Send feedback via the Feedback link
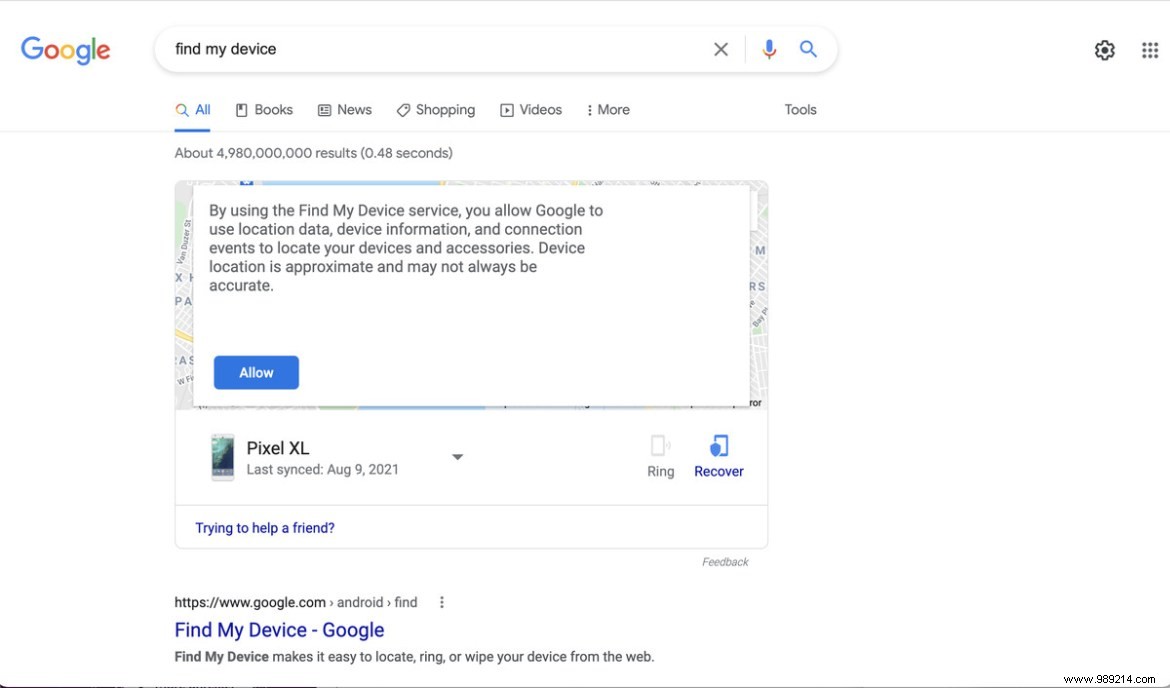 [x=725, y=561]
